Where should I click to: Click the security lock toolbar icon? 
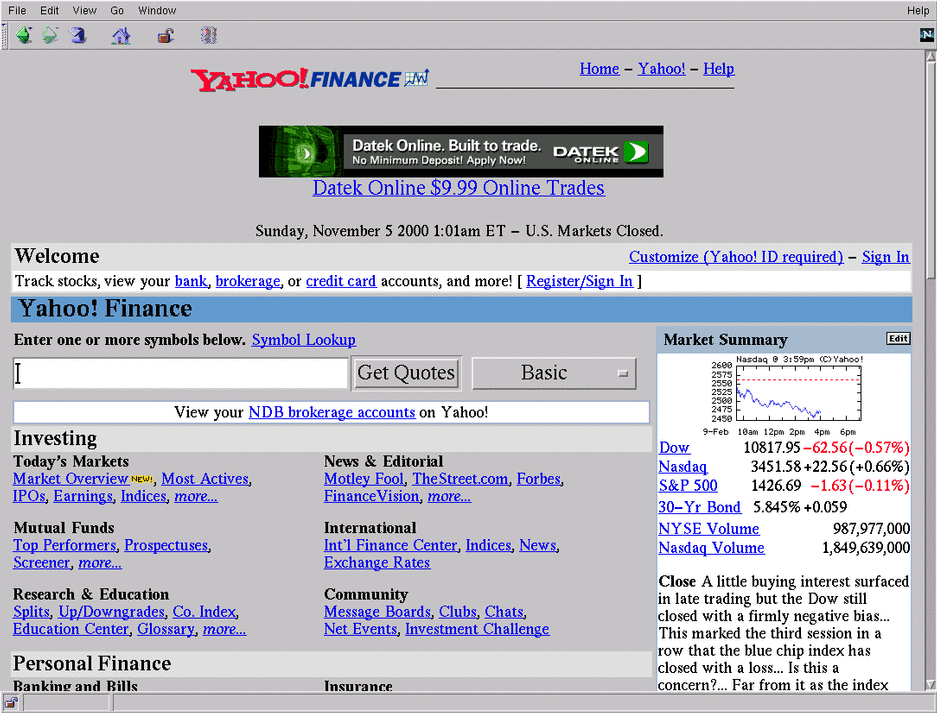point(166,36)
